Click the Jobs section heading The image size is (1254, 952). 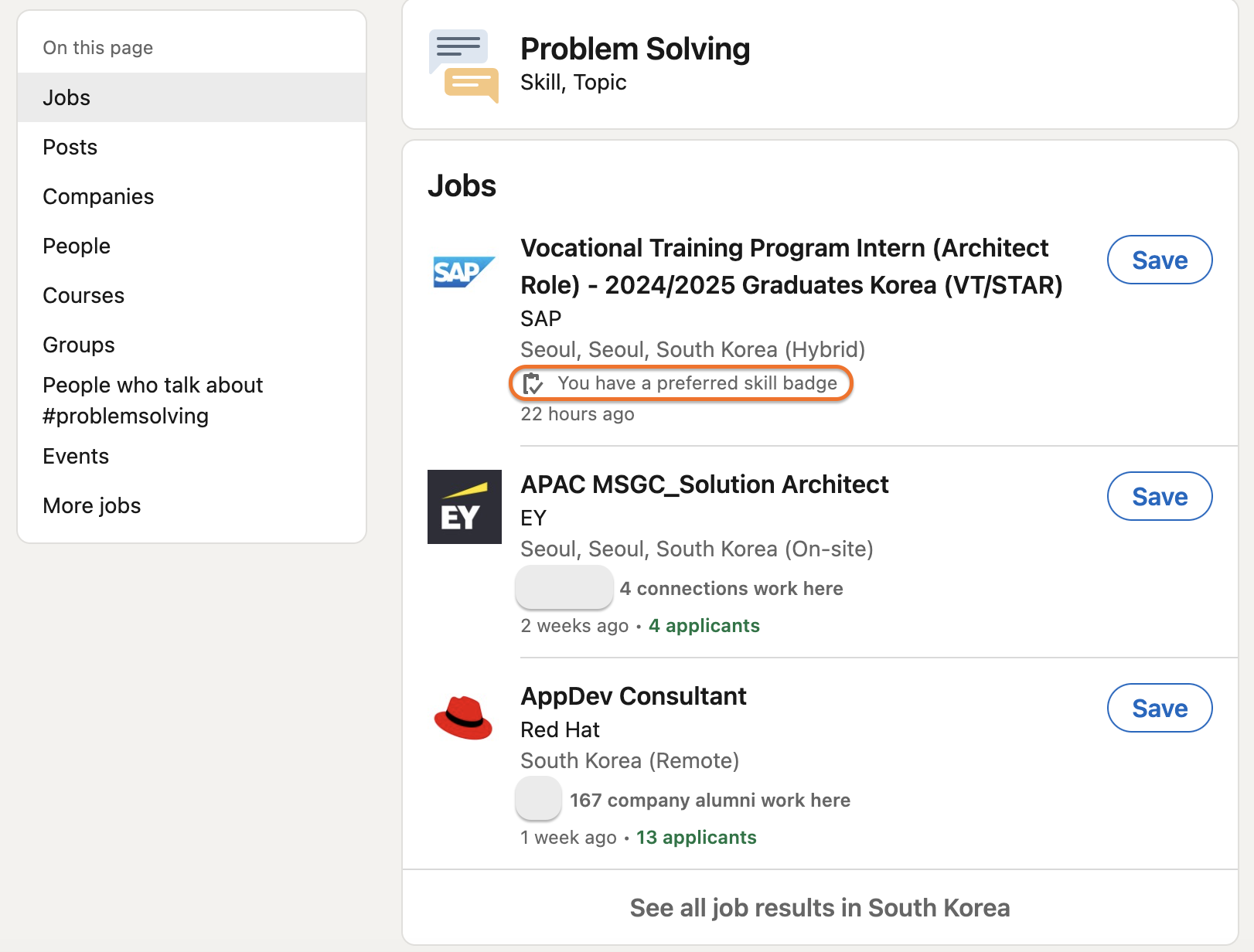tap(462, 185)
